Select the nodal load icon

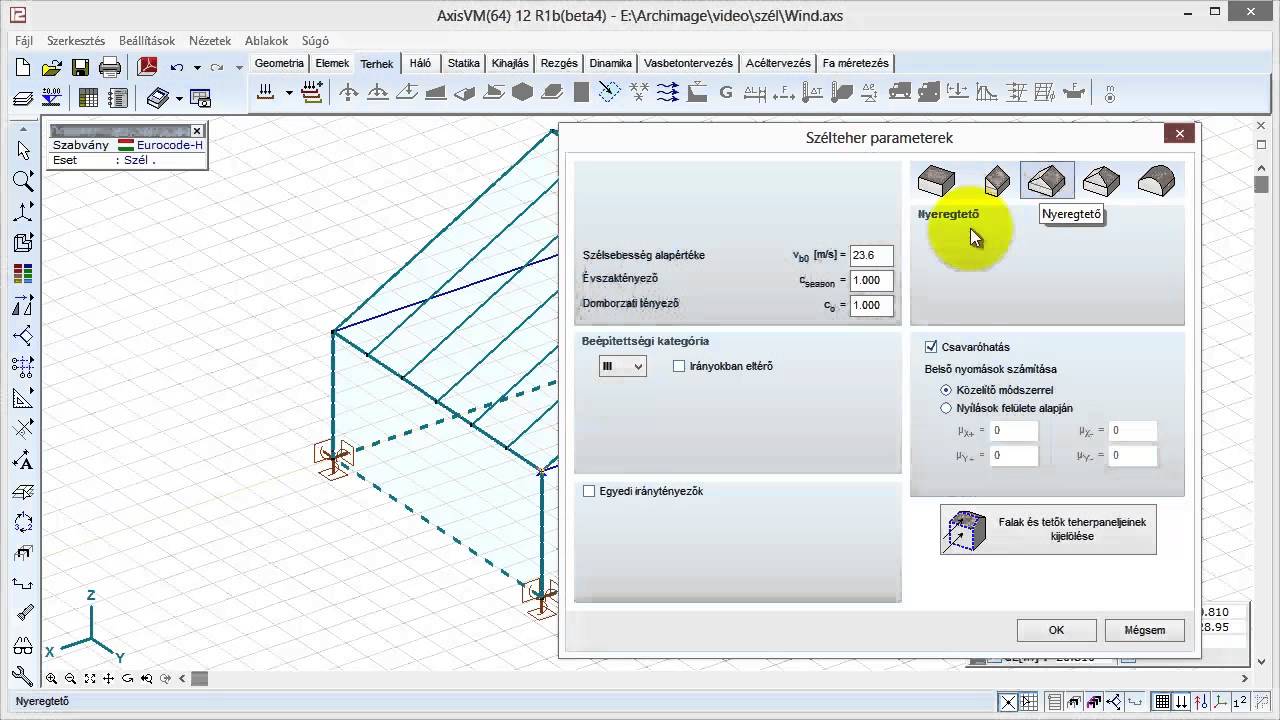pyautogui.click(x=349, y=93)
